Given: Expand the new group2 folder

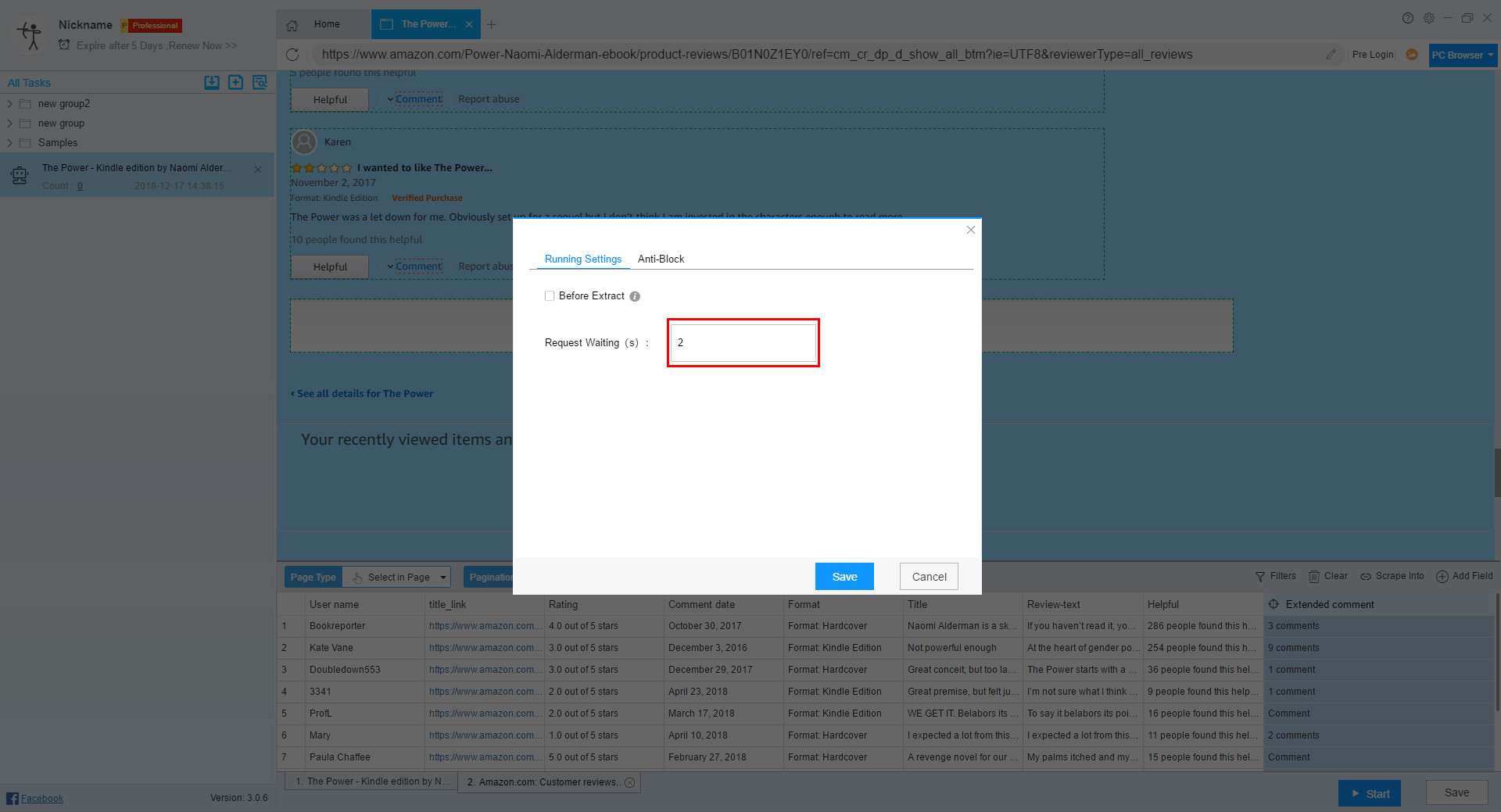Looking at the screenshot, I should click(9, 104).
